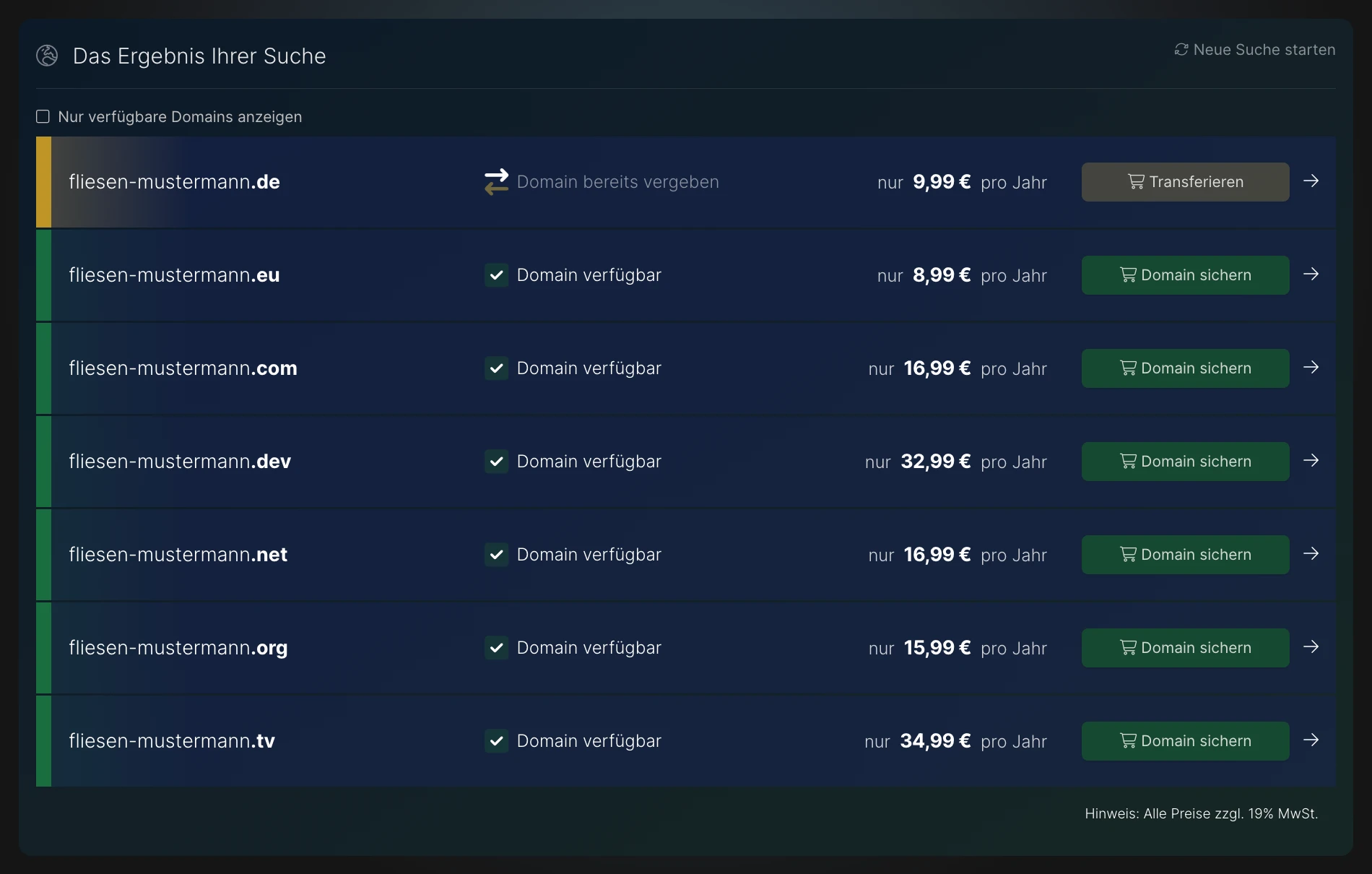Select domain name fliesen-mustermann.org
This screenshot has width=1372, height=874.
[x=178, y=648]
